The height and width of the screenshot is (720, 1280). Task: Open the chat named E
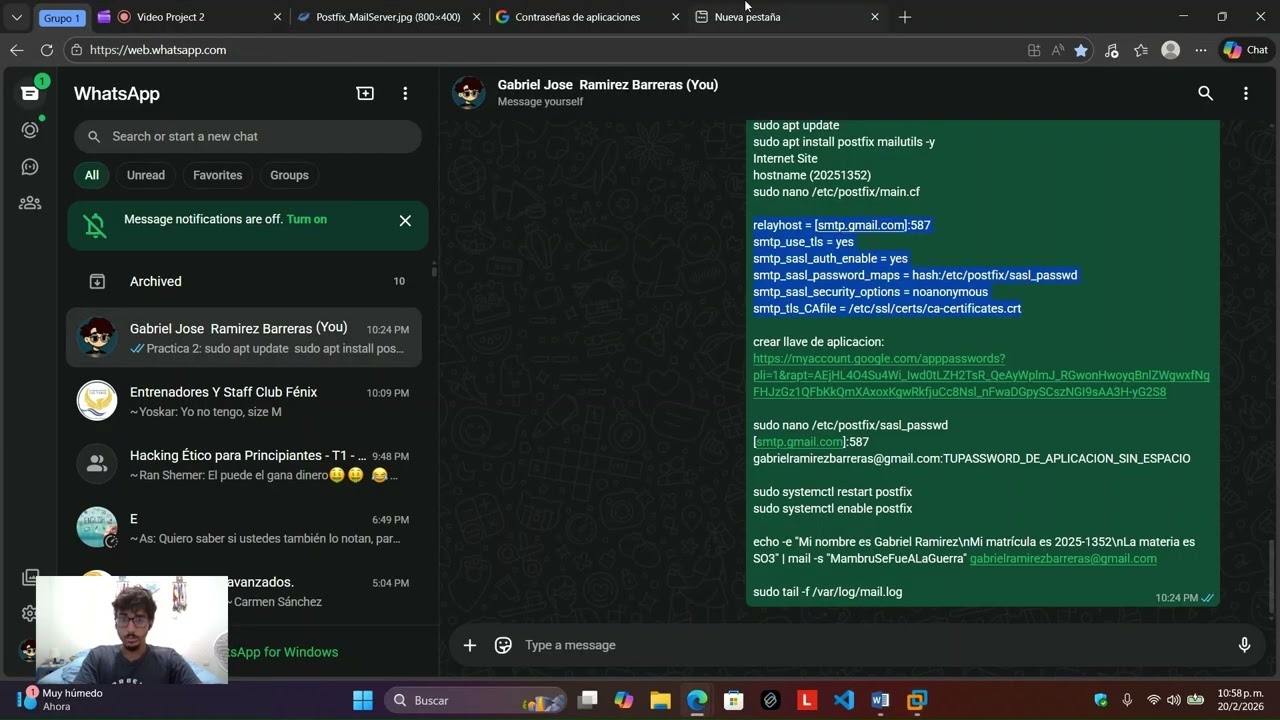pos(244,528)
